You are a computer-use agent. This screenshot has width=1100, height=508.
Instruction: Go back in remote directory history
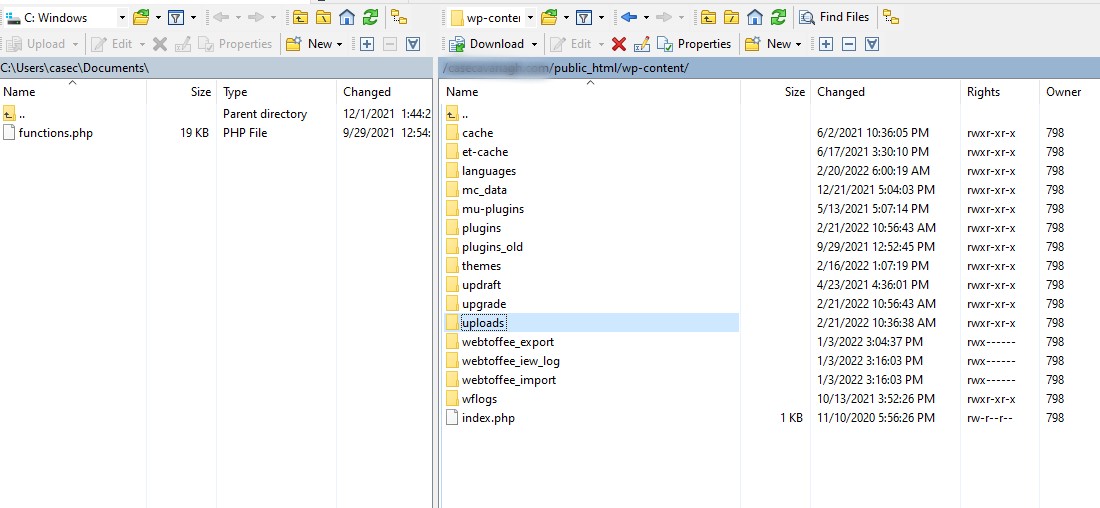[x=629, y=17]
